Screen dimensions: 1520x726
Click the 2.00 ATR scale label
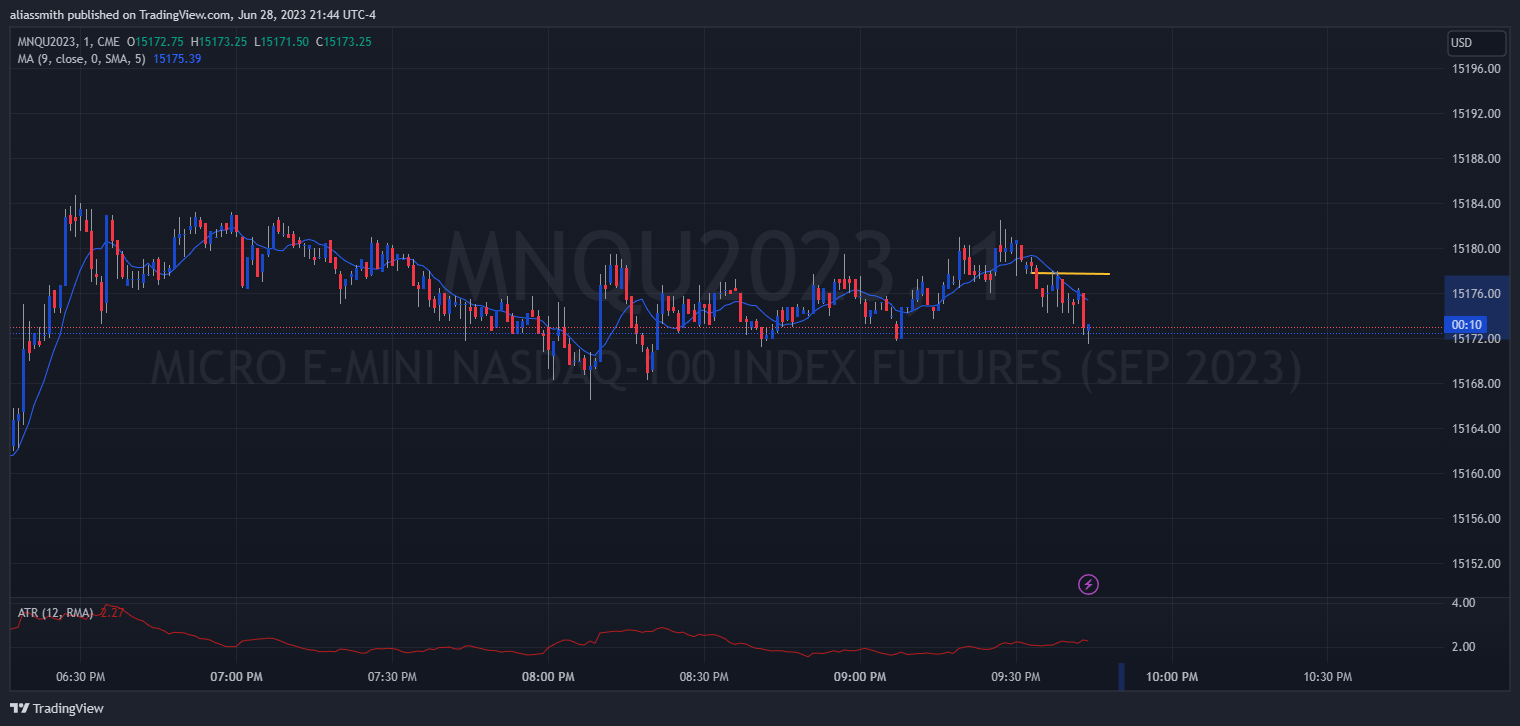point(1463,647)
